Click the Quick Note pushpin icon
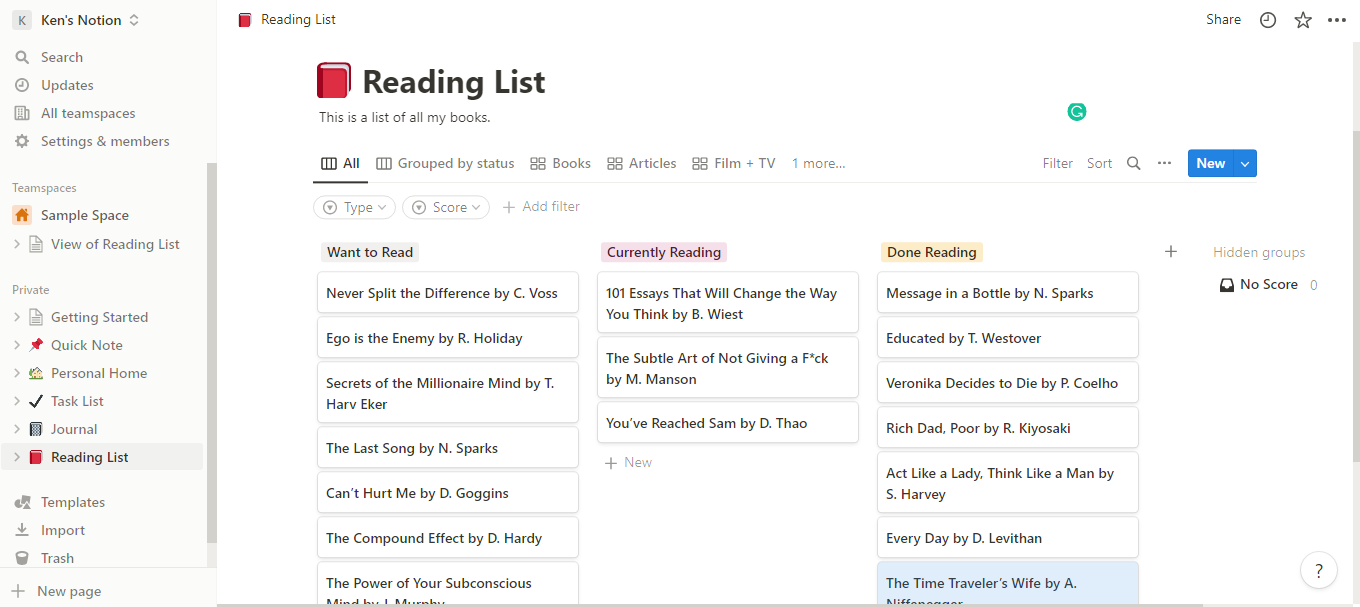The width and height of the screenshot is (1360, 607). 36,345
